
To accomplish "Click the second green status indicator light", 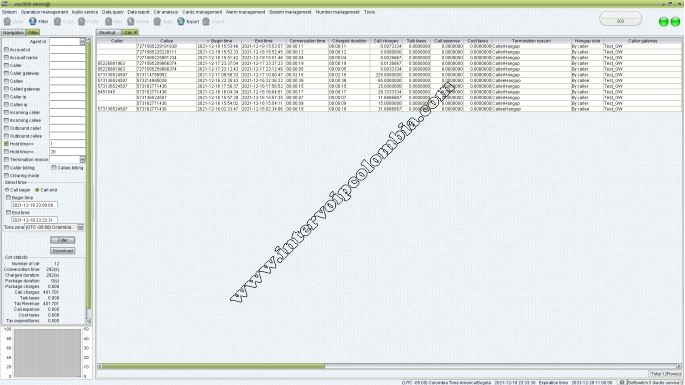I will [675, 21].
